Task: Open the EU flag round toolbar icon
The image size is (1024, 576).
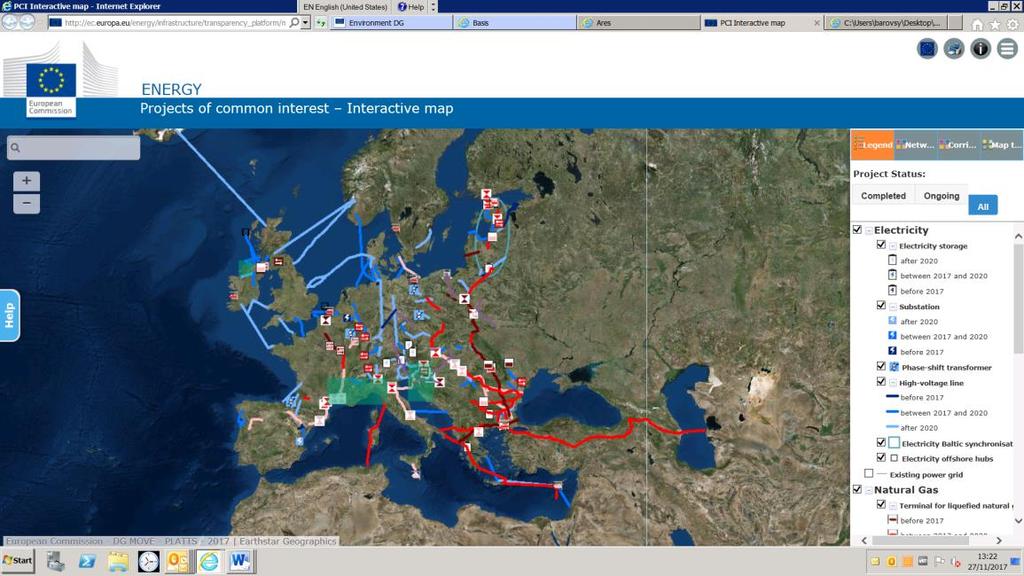Action: pyautogui.click(x=927, y=48)
